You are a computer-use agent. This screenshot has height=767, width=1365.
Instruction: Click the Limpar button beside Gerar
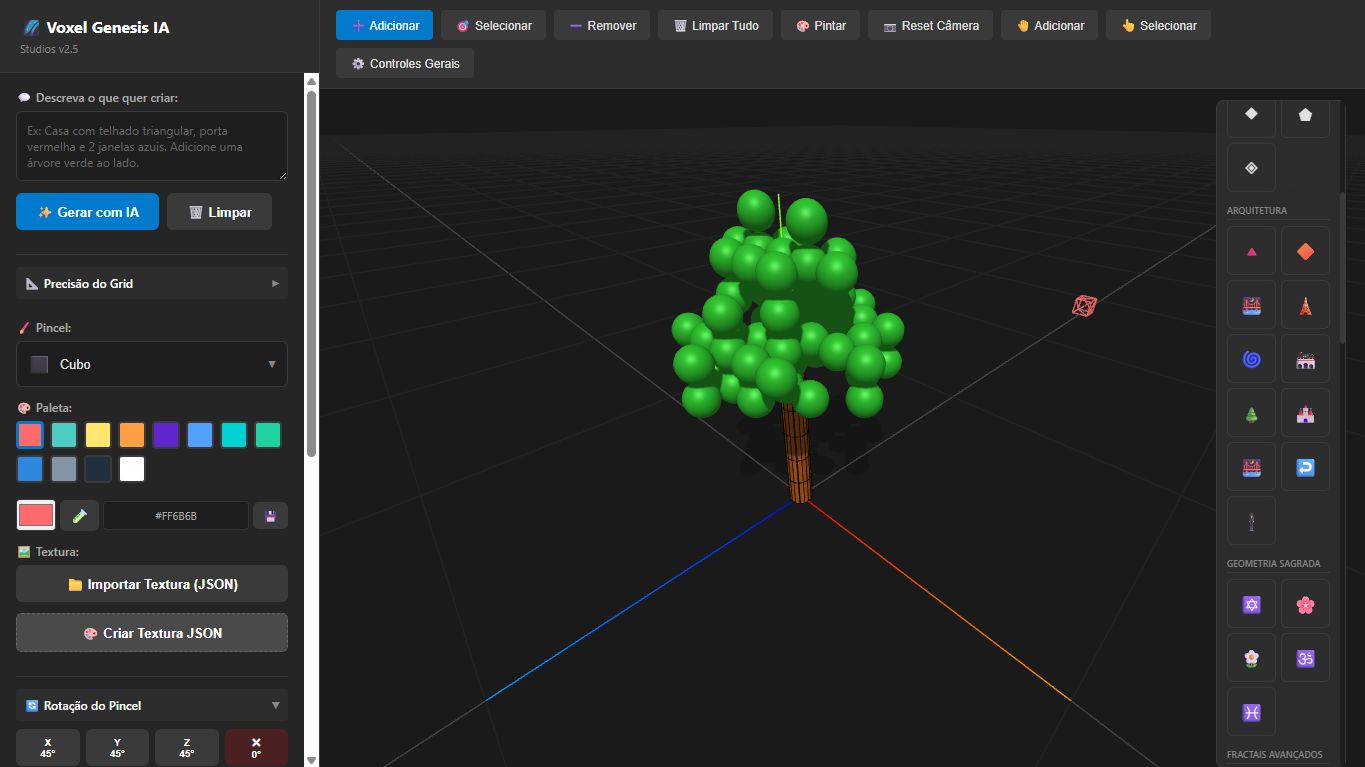[219, 212]
